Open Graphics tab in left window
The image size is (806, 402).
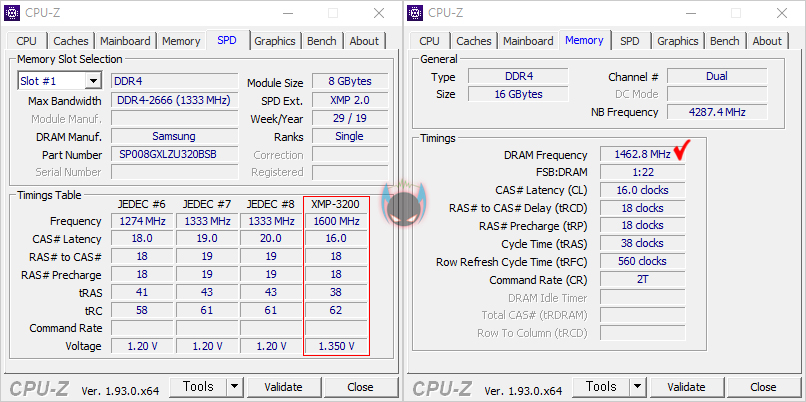click(x=275, y=41)
